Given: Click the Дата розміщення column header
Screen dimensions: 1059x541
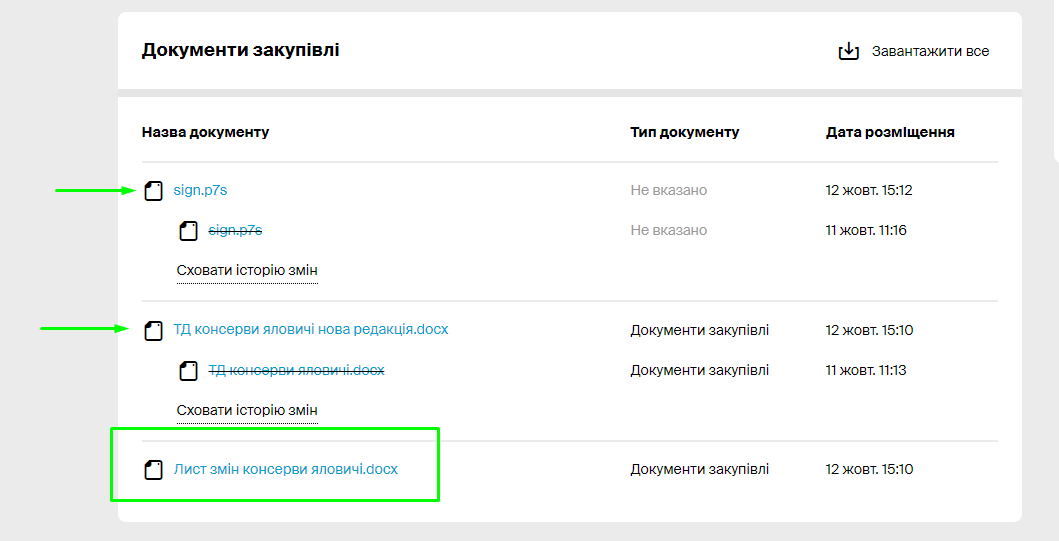Looking at the screenshot, I should point(890,132).
